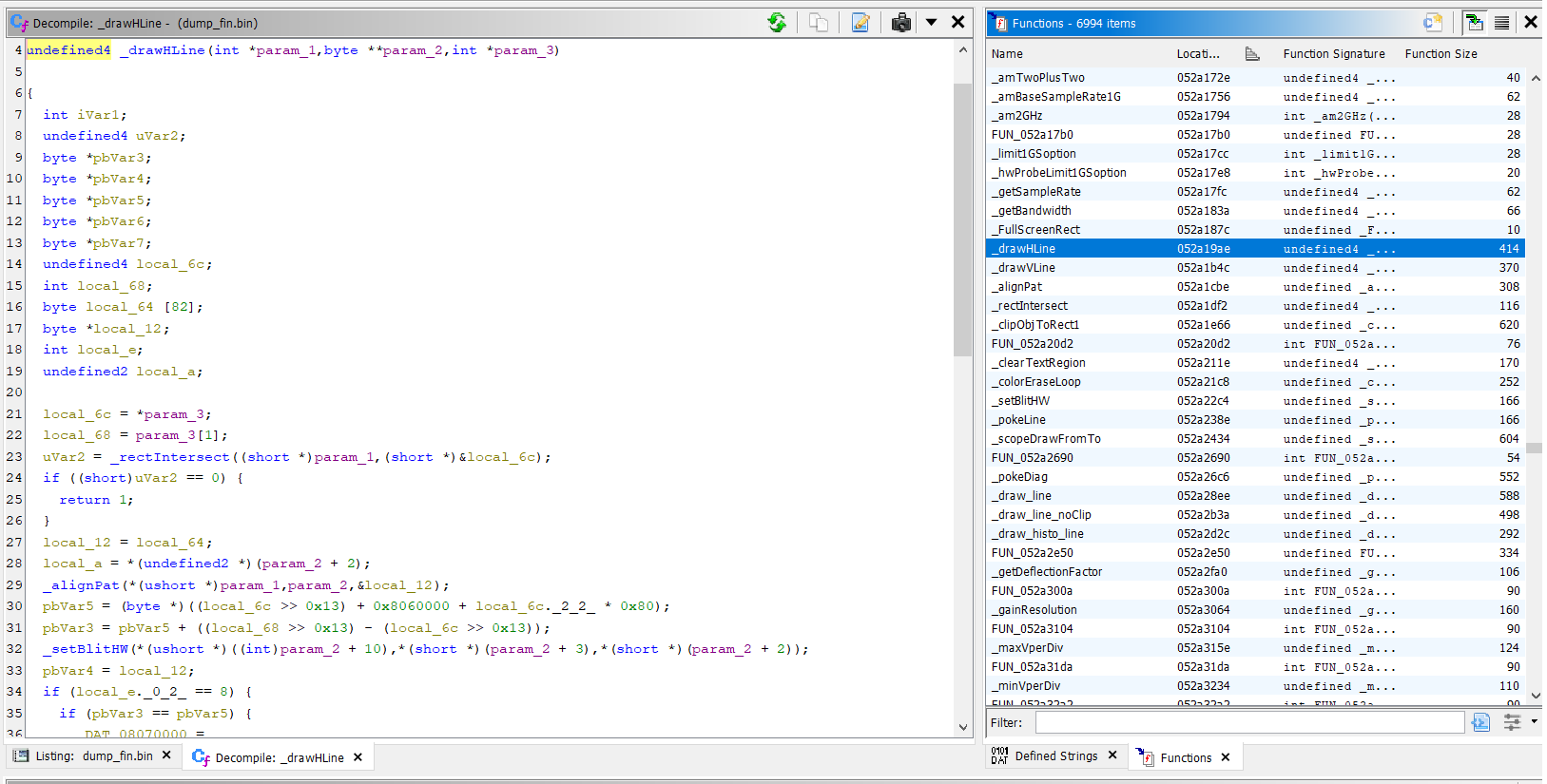Select the _limit1GSoption row
Viewport: 1547px width, 784px height.
point(1255,154)
